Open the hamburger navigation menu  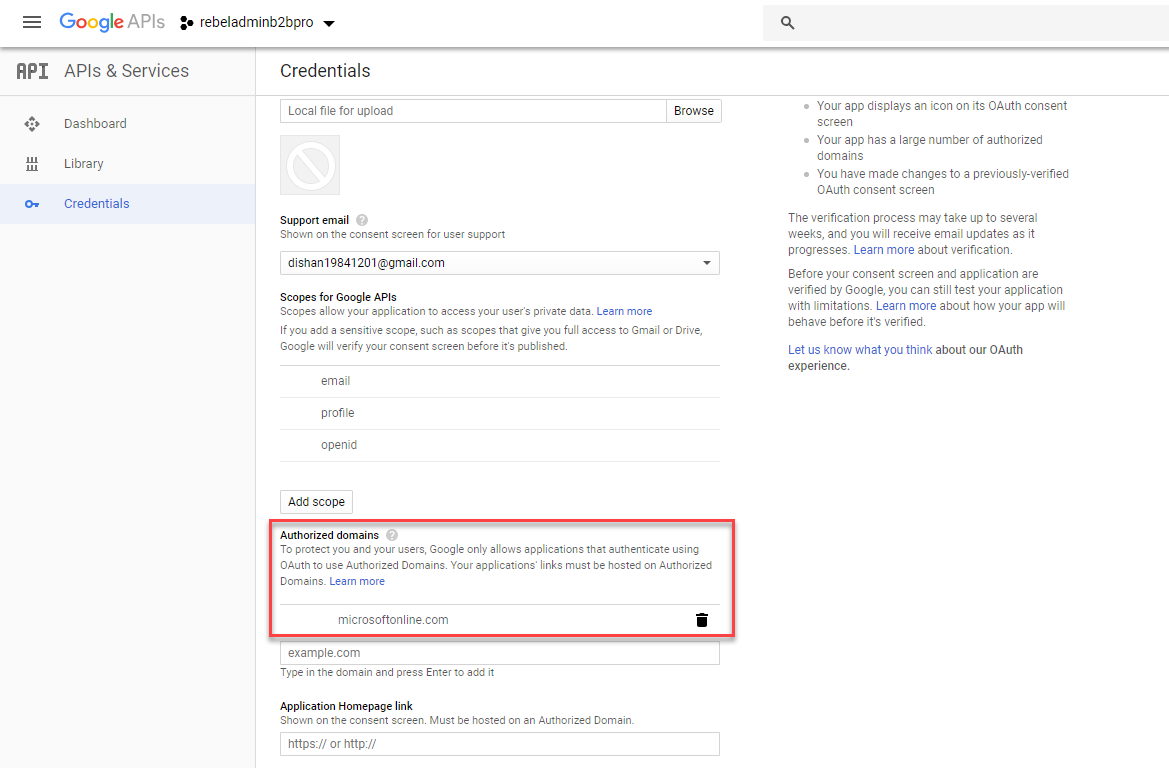pos(31,22)
